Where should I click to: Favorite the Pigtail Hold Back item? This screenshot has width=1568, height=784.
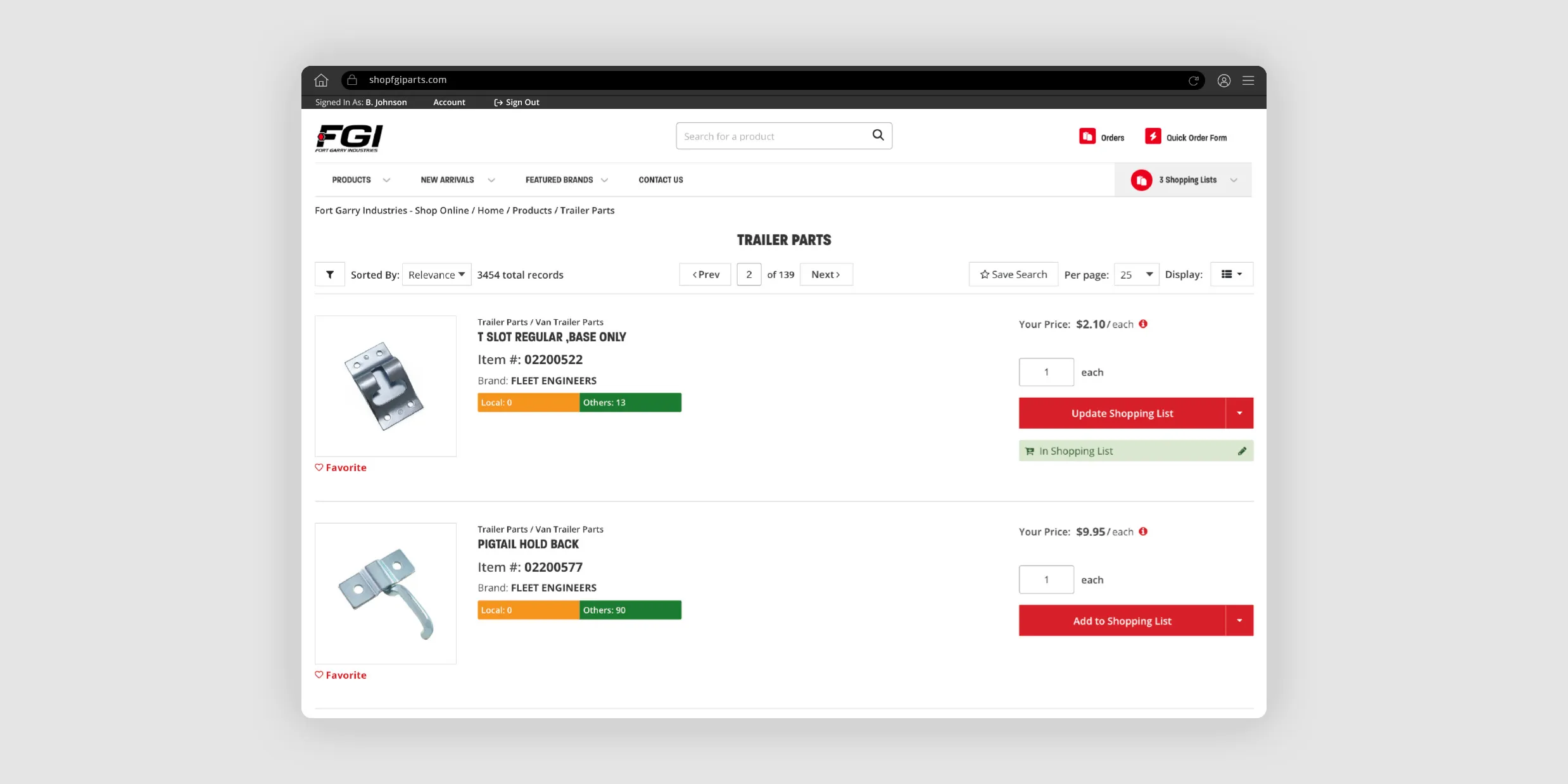tap(341, 675)
